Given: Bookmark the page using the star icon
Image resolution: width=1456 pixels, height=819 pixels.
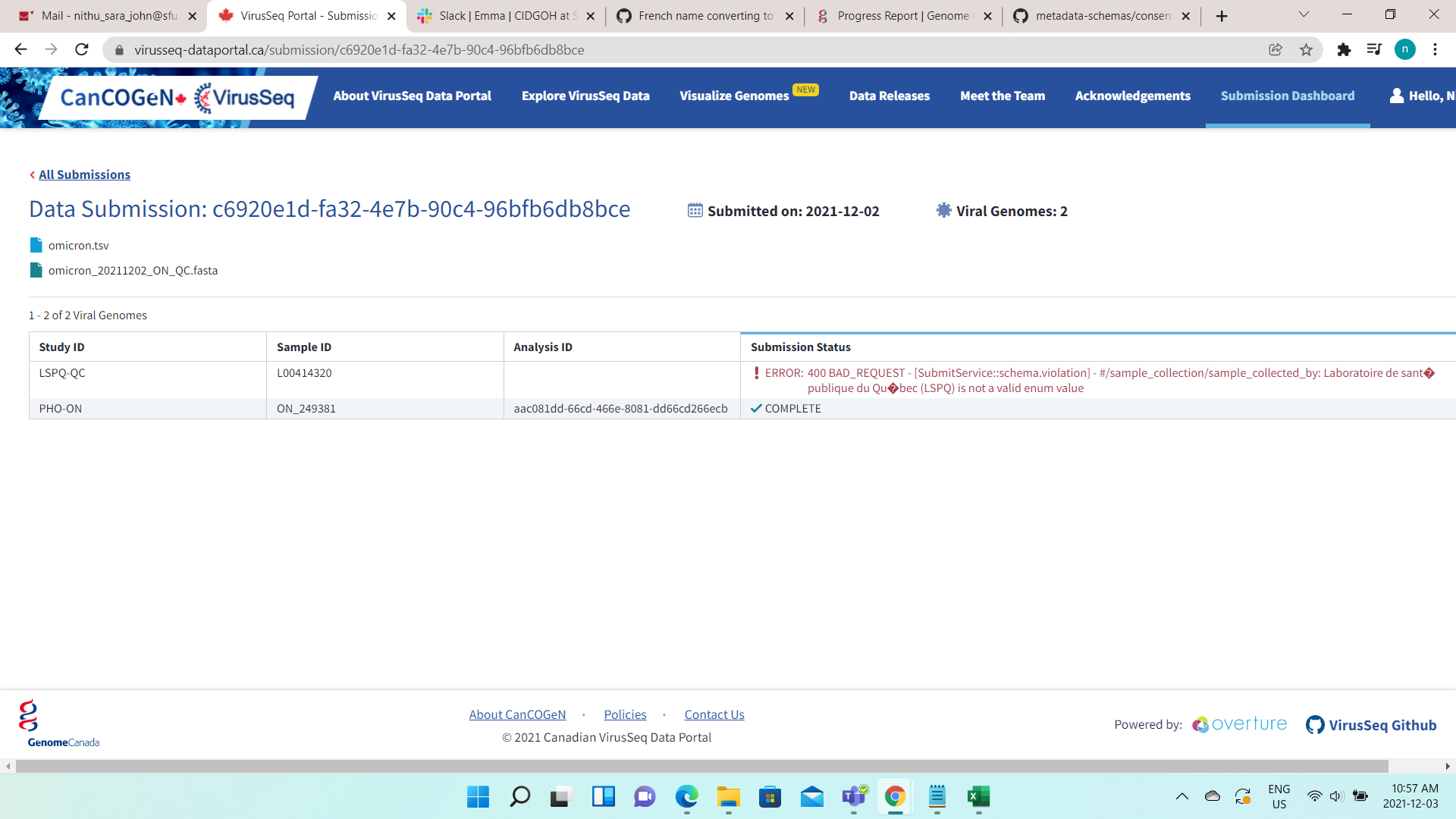Looking at the screenshot, I should 1306,49.
